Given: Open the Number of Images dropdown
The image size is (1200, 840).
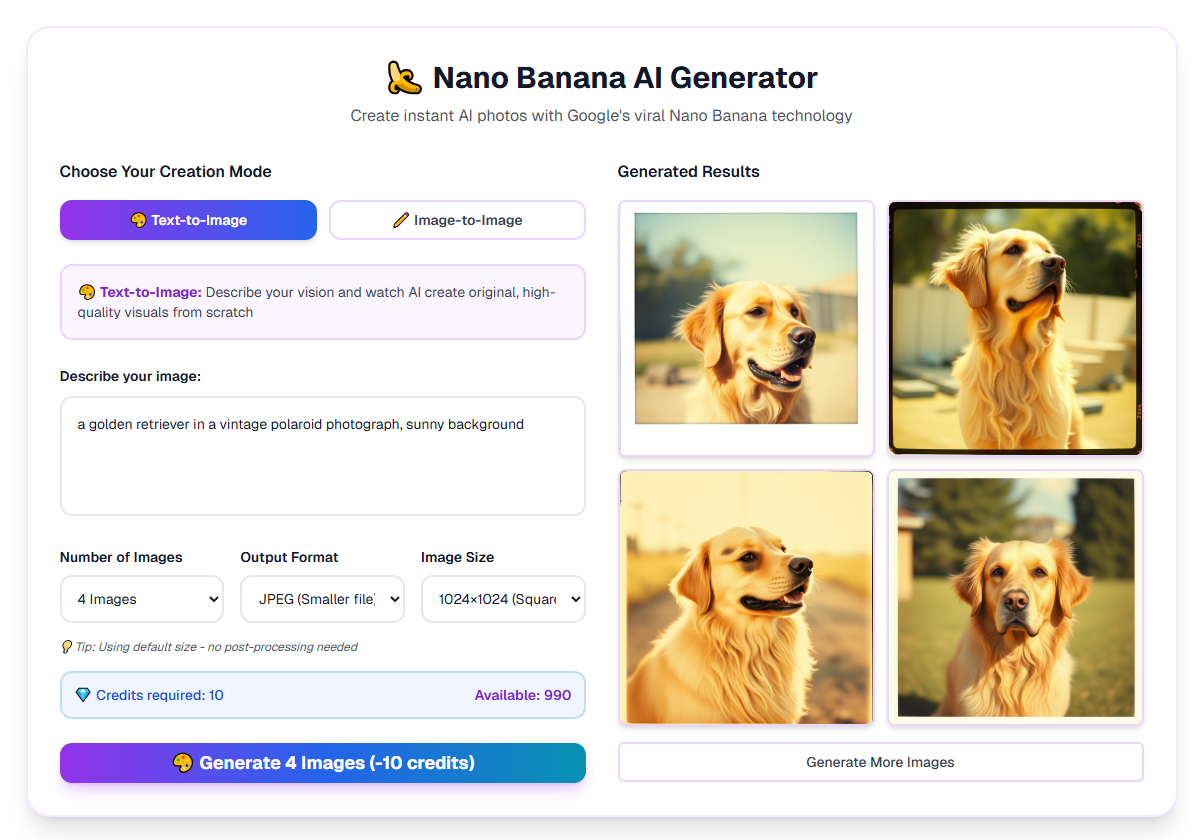Looking at the screenshot, I should pos(142,599).
